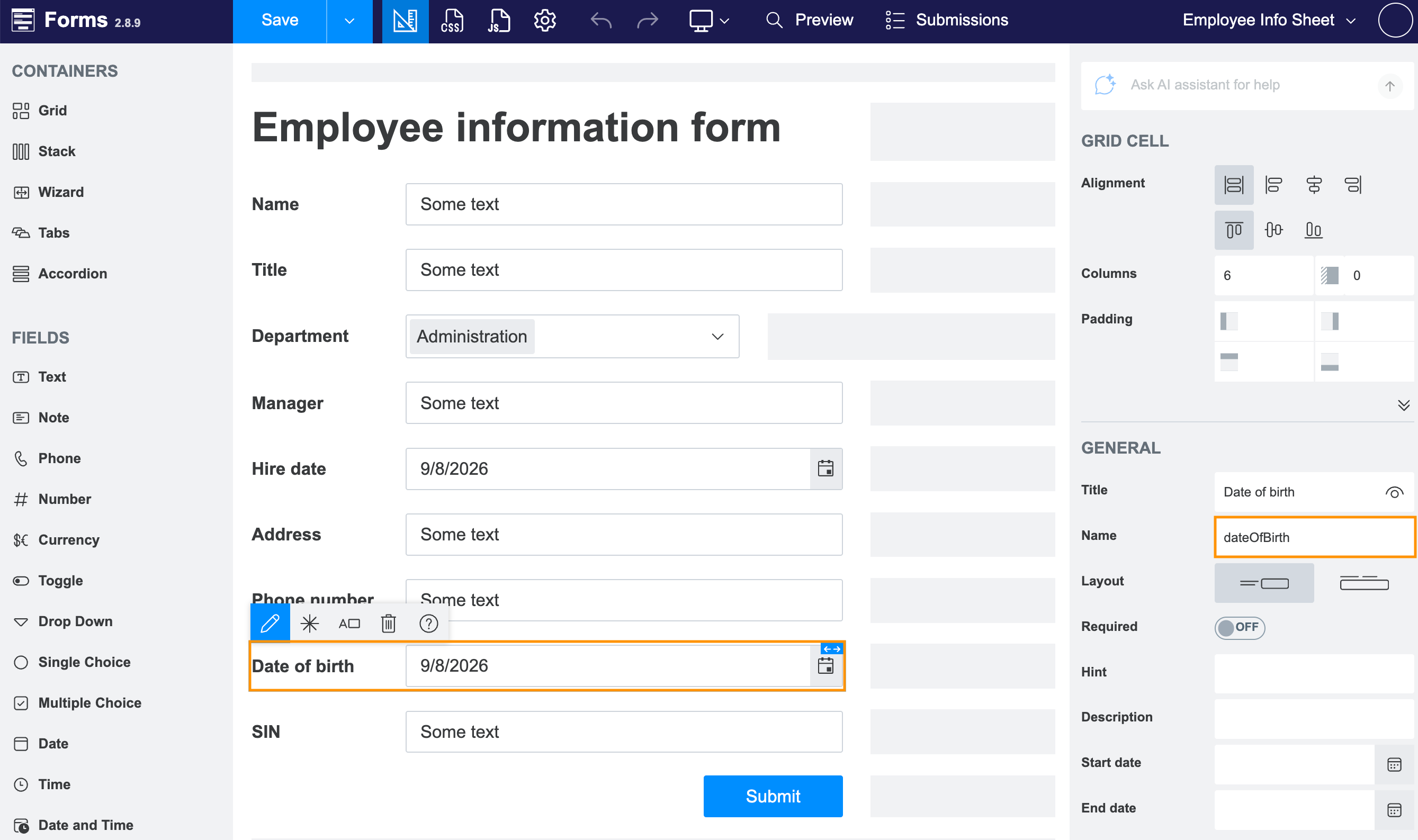The height and width of the screenshot is (840, 1418).
Task: Click the Manager text field
Action: pos(624,403)
